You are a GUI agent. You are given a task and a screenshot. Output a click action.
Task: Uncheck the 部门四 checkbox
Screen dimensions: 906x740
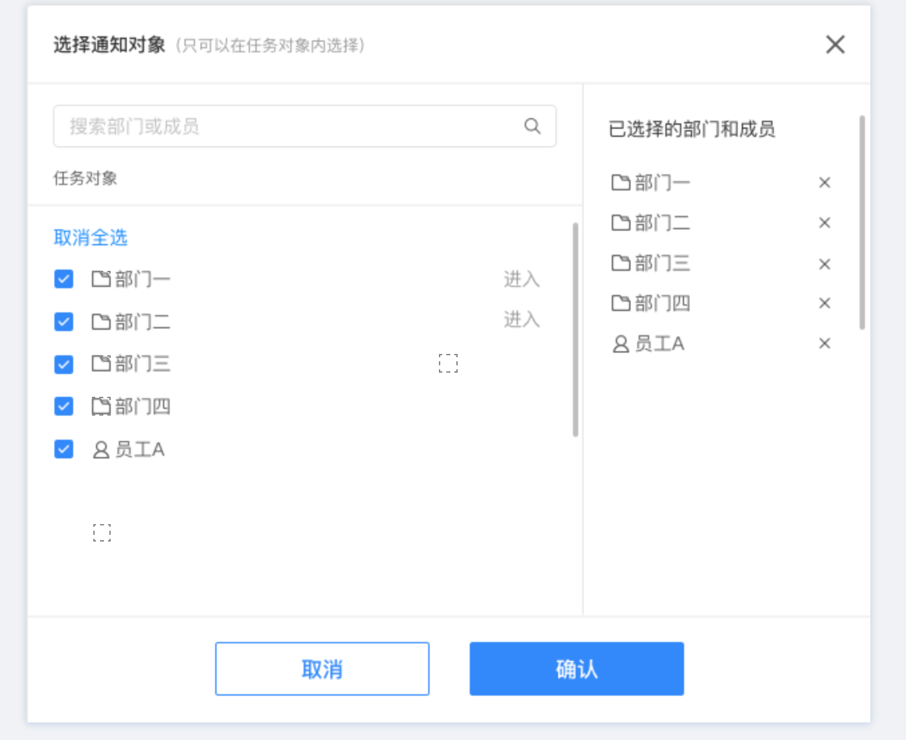click(64, 406)
